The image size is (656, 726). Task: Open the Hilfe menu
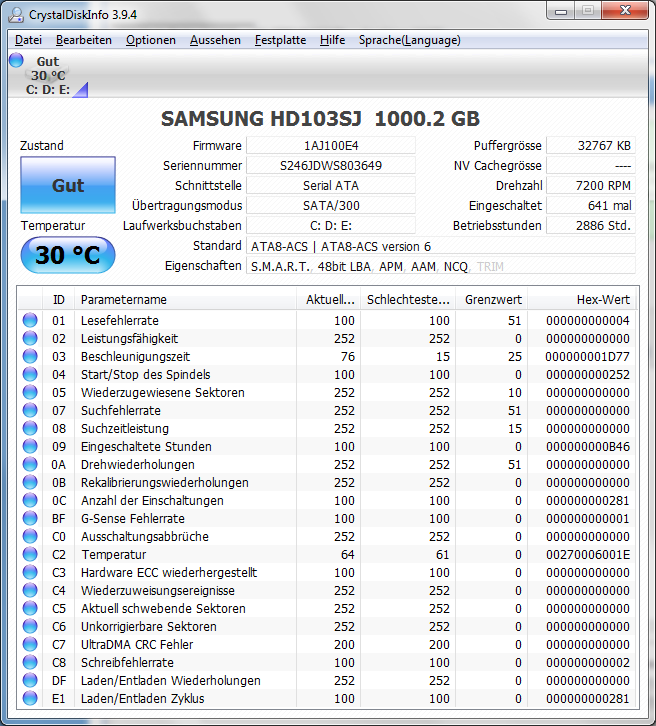coord(332,40)
